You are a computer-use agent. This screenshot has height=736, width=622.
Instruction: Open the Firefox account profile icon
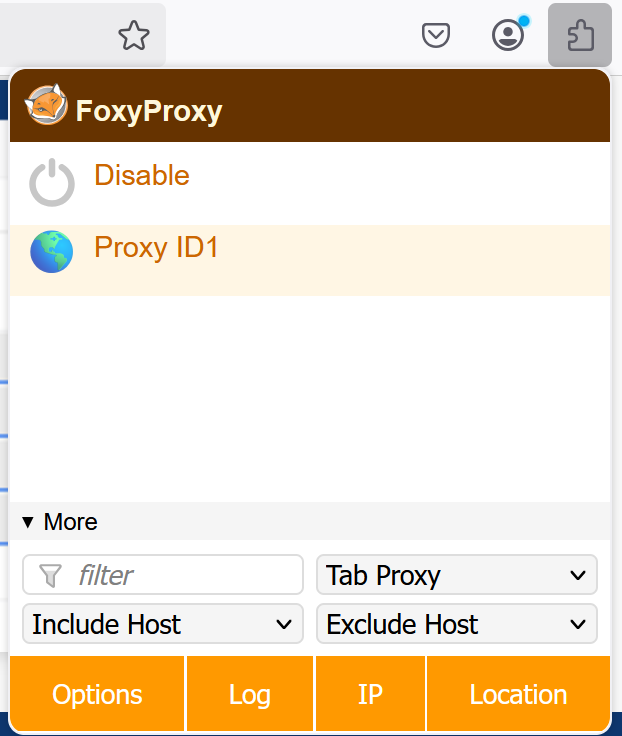[x=508, y=37]
